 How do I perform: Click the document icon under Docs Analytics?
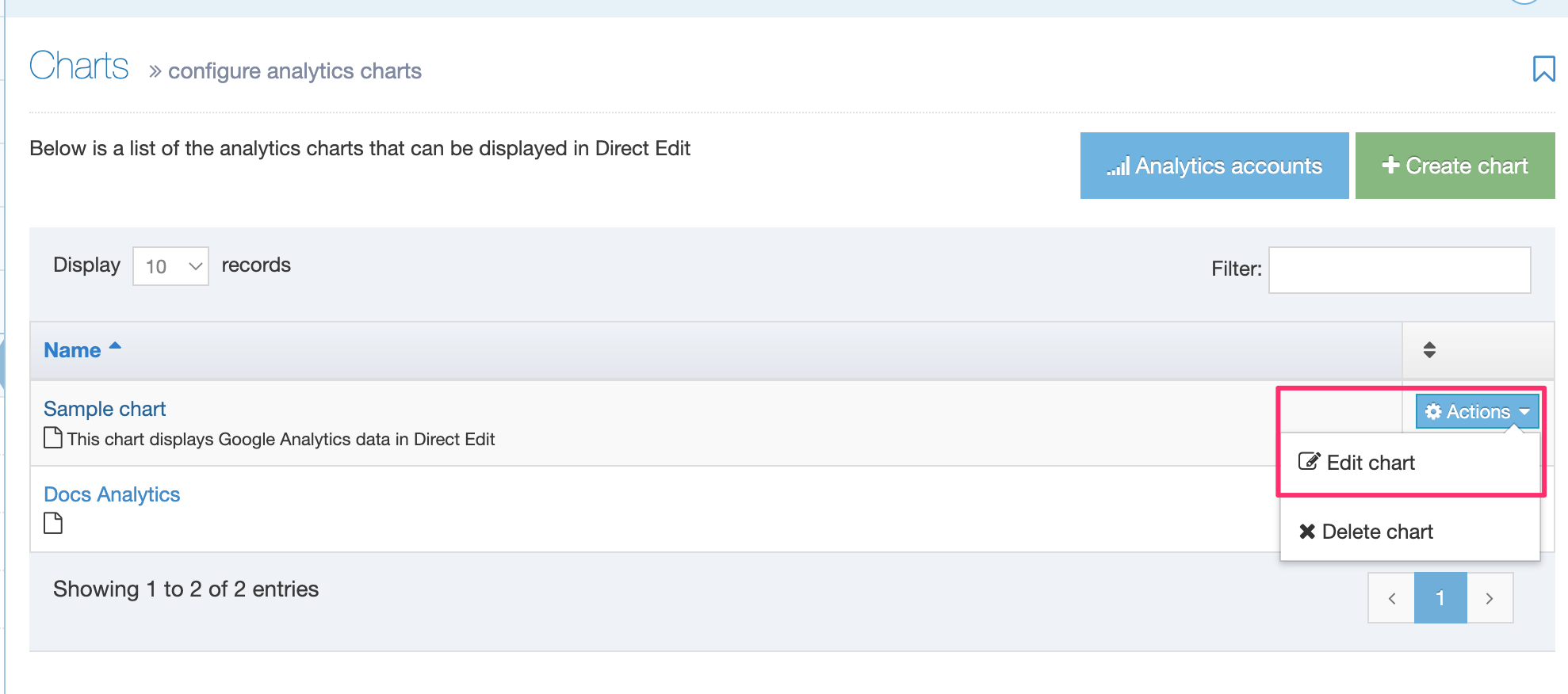point(53,523)
